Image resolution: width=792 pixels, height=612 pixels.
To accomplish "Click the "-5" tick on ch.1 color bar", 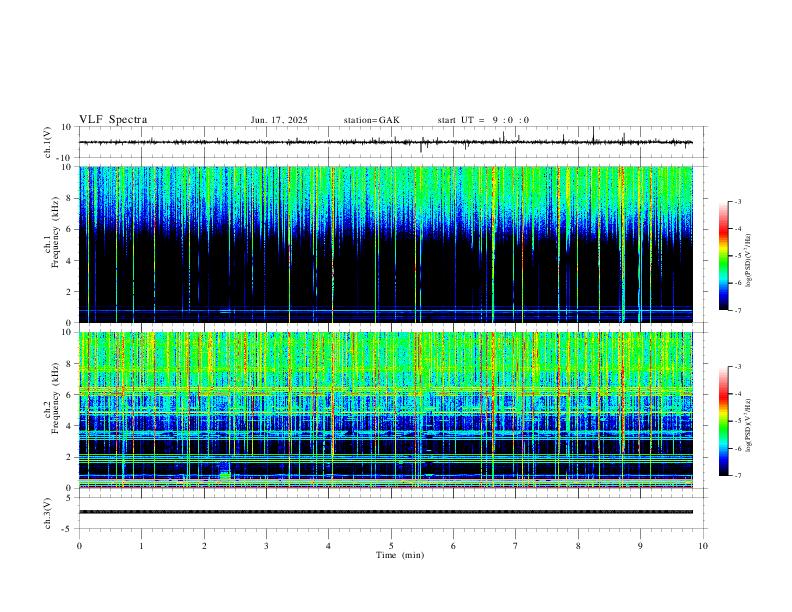I will 737,256.
